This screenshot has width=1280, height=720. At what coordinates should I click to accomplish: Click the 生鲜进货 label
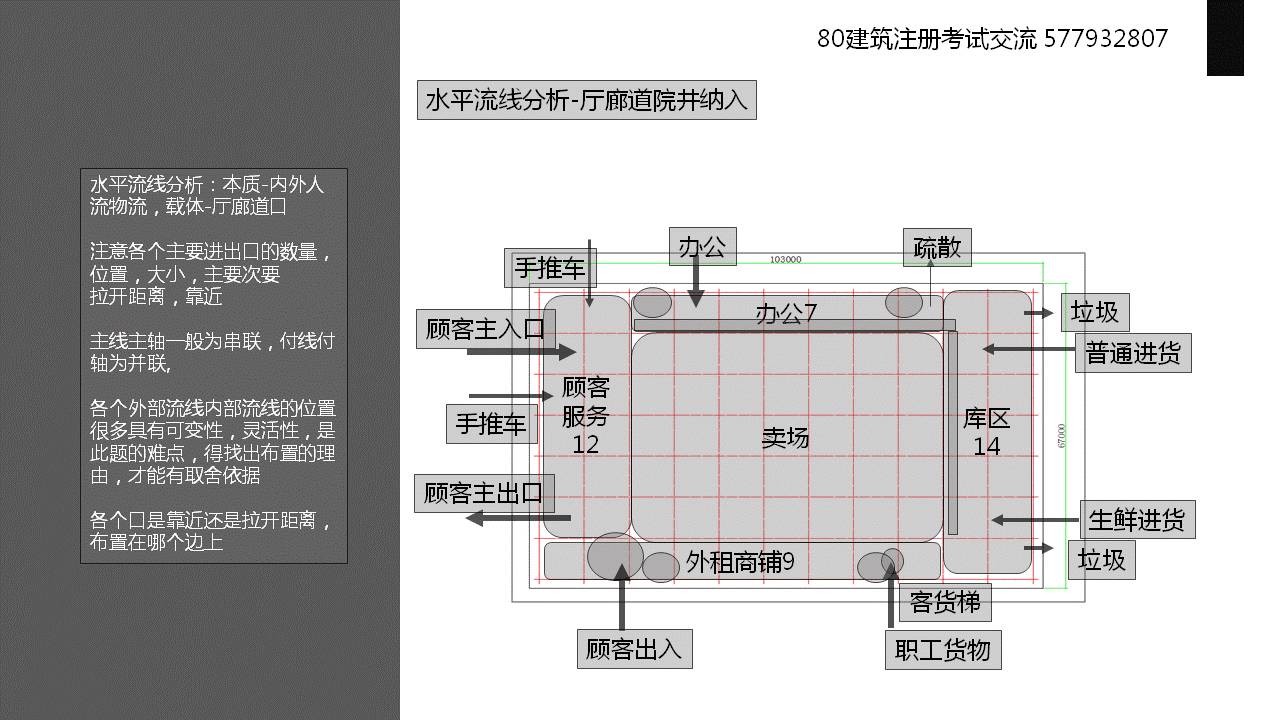[1137, 520]
